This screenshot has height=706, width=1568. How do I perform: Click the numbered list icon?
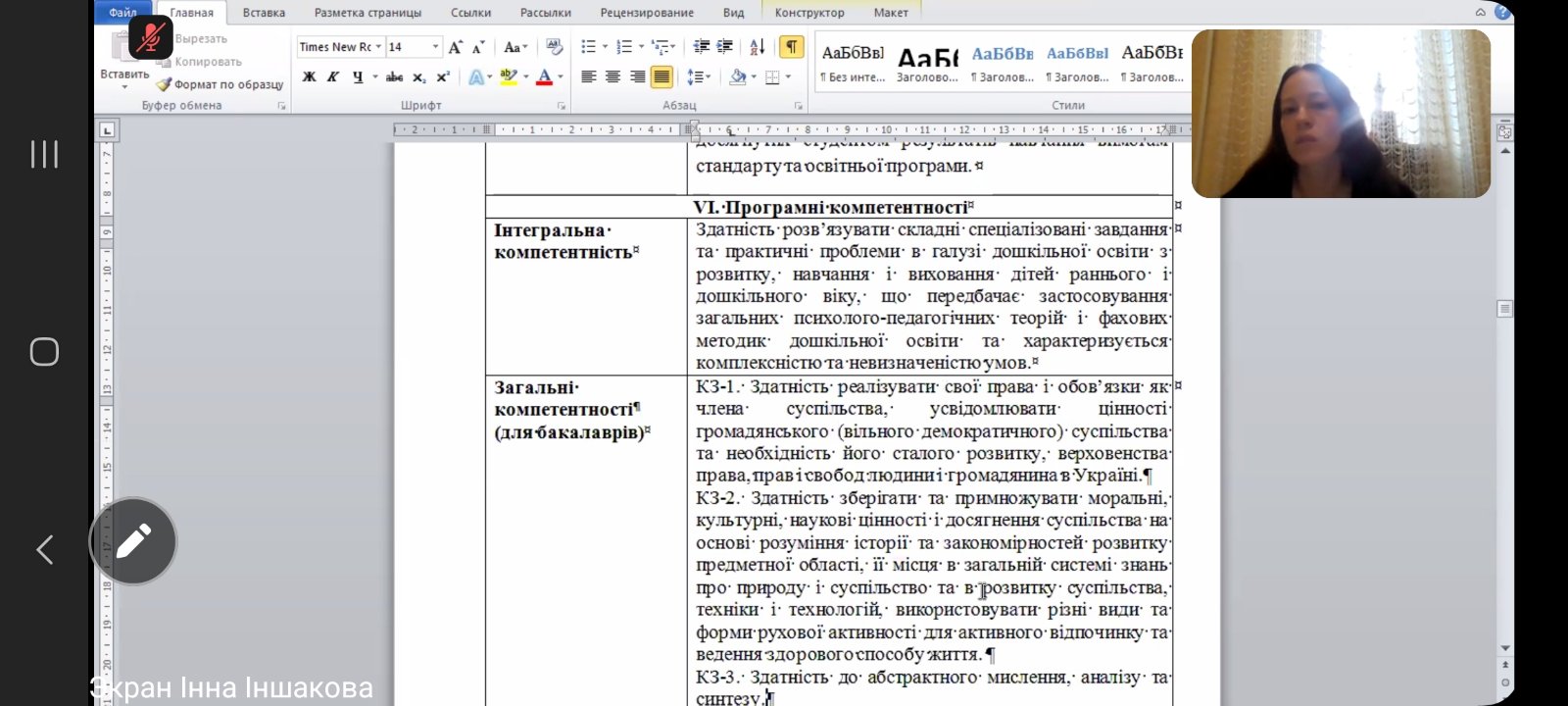pyautogui.click(x=624, y=46)
